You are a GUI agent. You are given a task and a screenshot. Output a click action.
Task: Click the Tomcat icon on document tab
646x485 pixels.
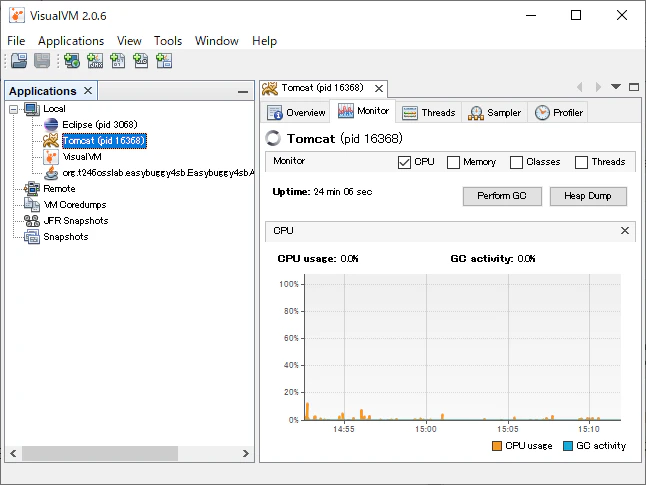pos(270,88)
